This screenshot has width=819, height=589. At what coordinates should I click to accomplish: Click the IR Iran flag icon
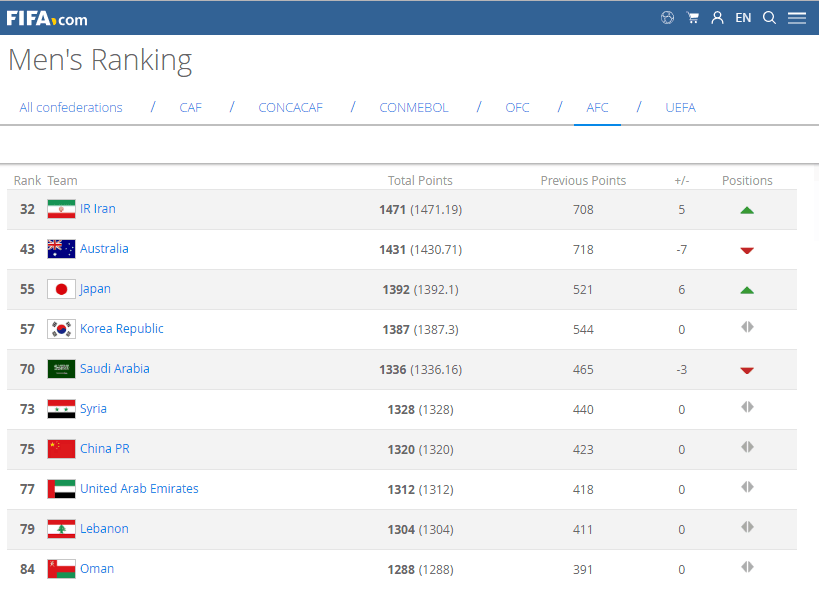tap(61, 209)
